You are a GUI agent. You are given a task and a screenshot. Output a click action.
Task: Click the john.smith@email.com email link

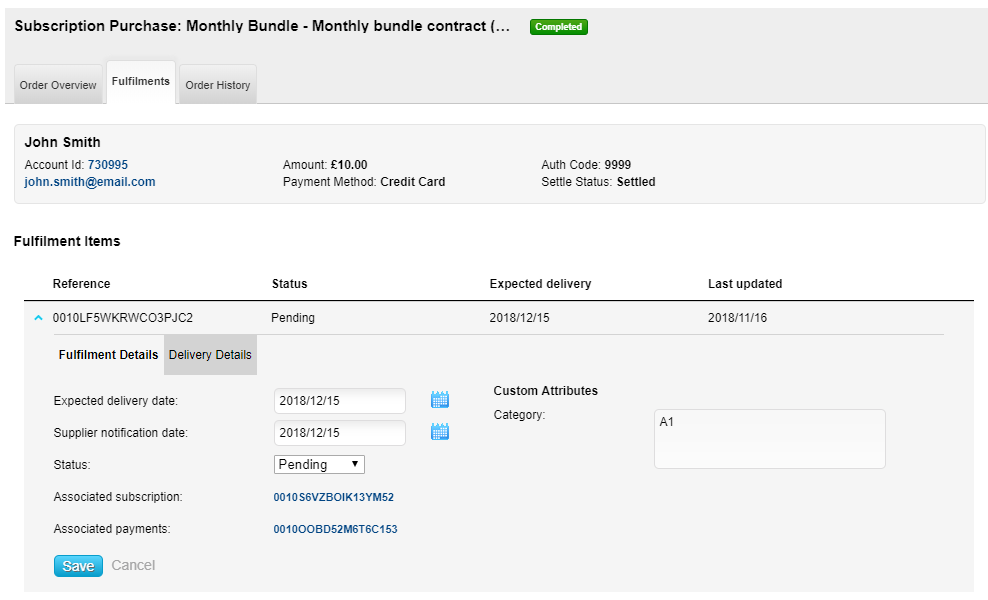pos(90,182)
